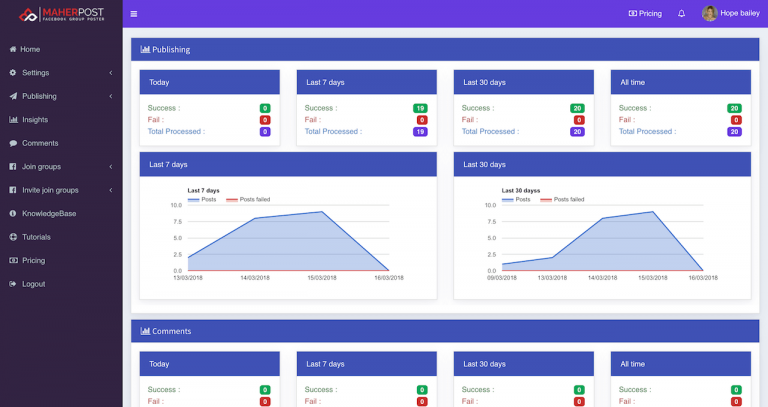Screen dimensions: 768x407
Task: Click the Insights chart icon in sidebar
Action: point(13,120)
